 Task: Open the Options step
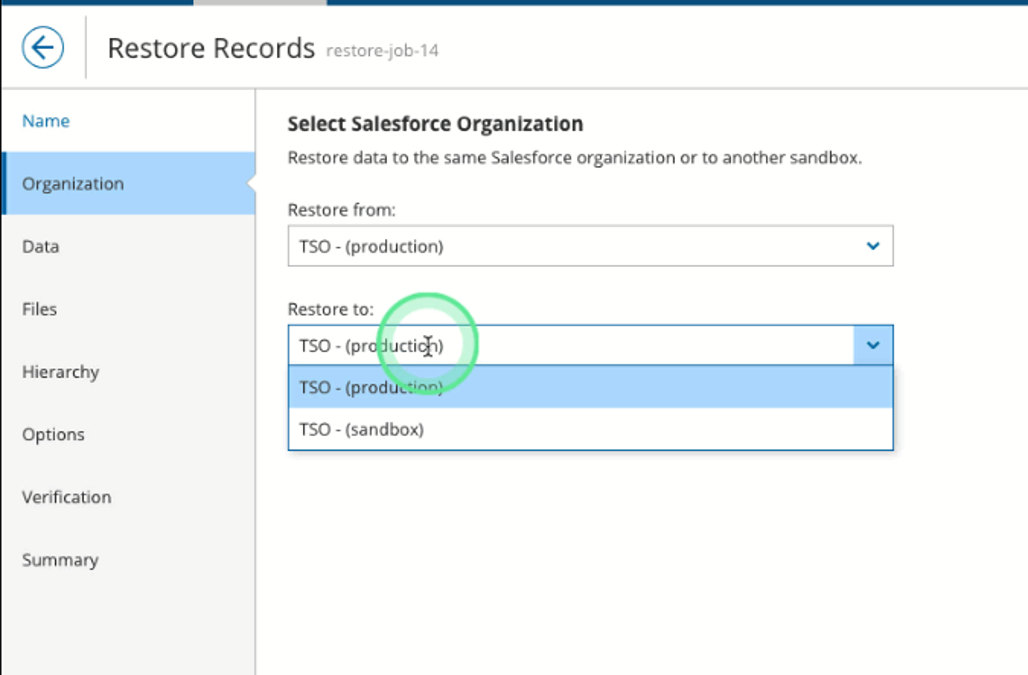pyautogui.click(x=53, y=434)
